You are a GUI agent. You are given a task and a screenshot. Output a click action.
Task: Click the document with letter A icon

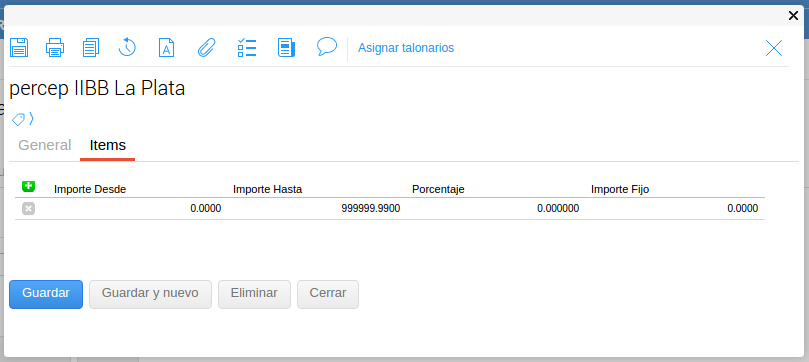pos(166,47)
